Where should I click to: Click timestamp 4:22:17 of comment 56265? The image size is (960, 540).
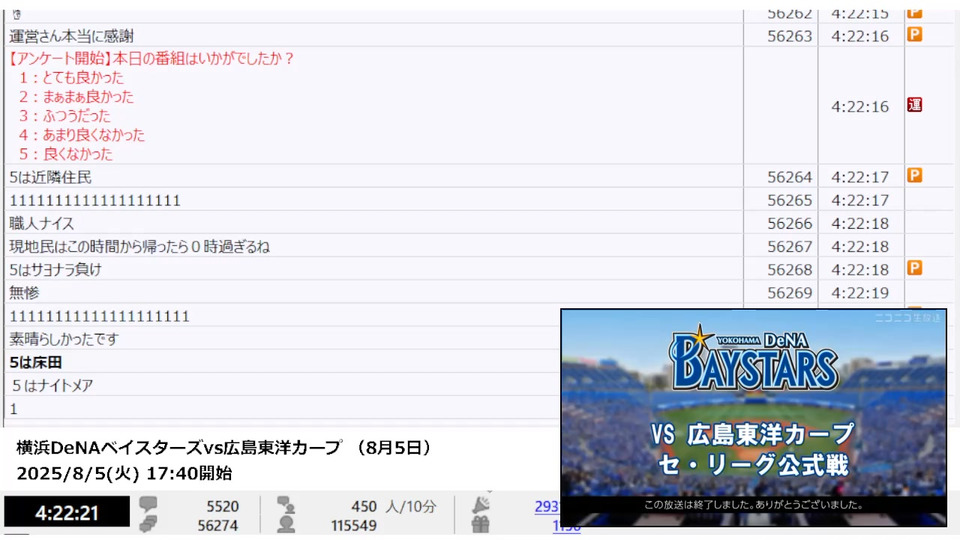pos(860,200)
